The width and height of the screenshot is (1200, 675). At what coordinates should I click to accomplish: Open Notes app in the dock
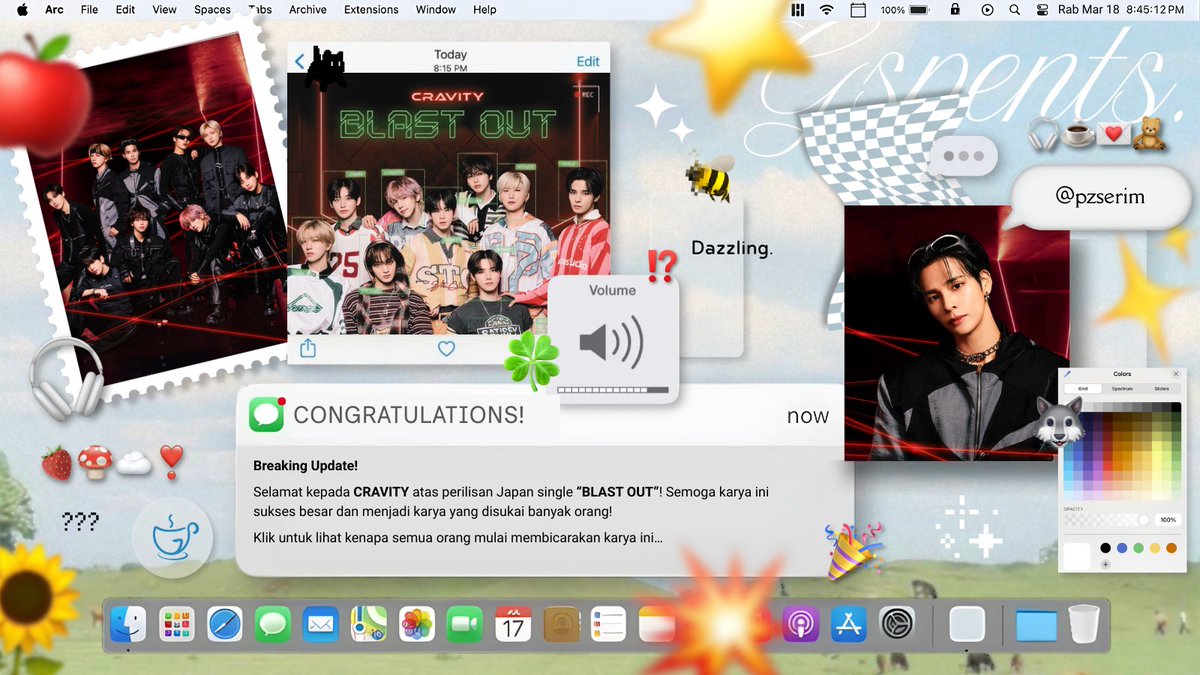coord(656,625)
